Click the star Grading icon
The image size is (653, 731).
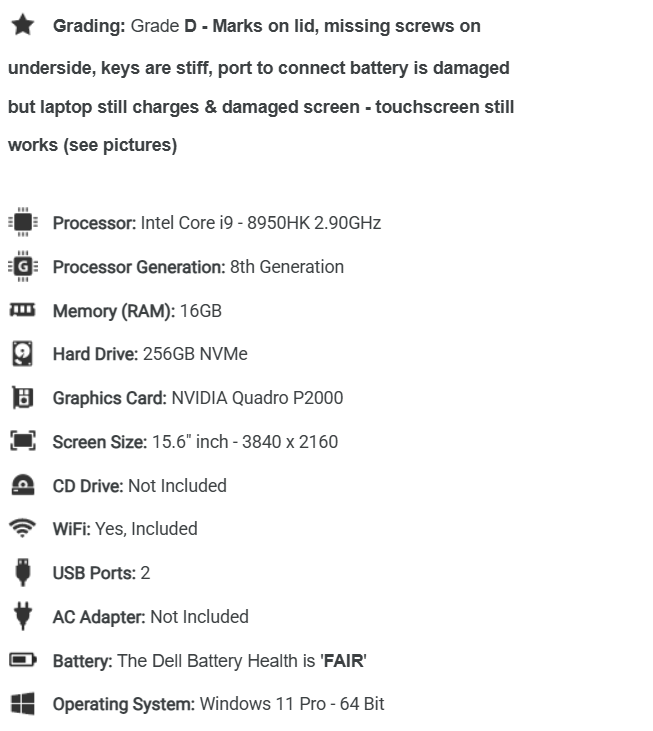tap(22, 25)
